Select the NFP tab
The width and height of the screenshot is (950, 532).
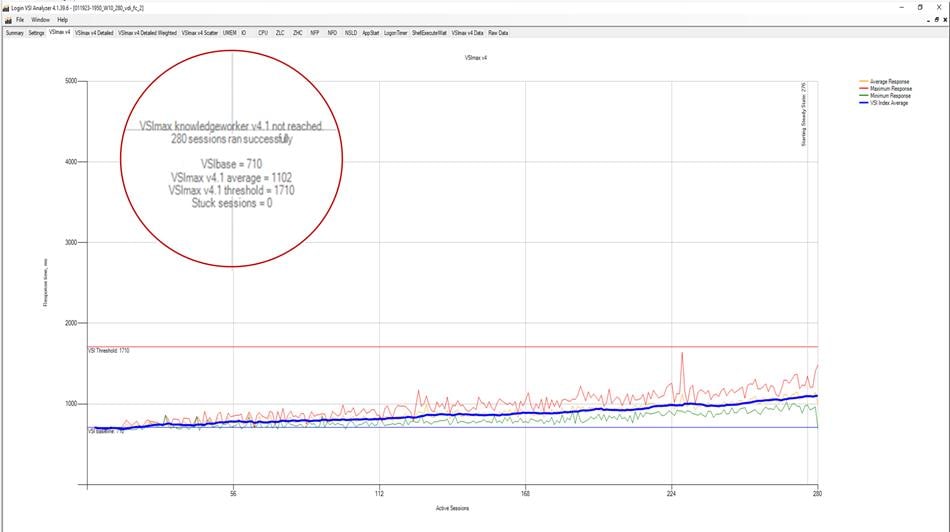[x=314, y=33]
